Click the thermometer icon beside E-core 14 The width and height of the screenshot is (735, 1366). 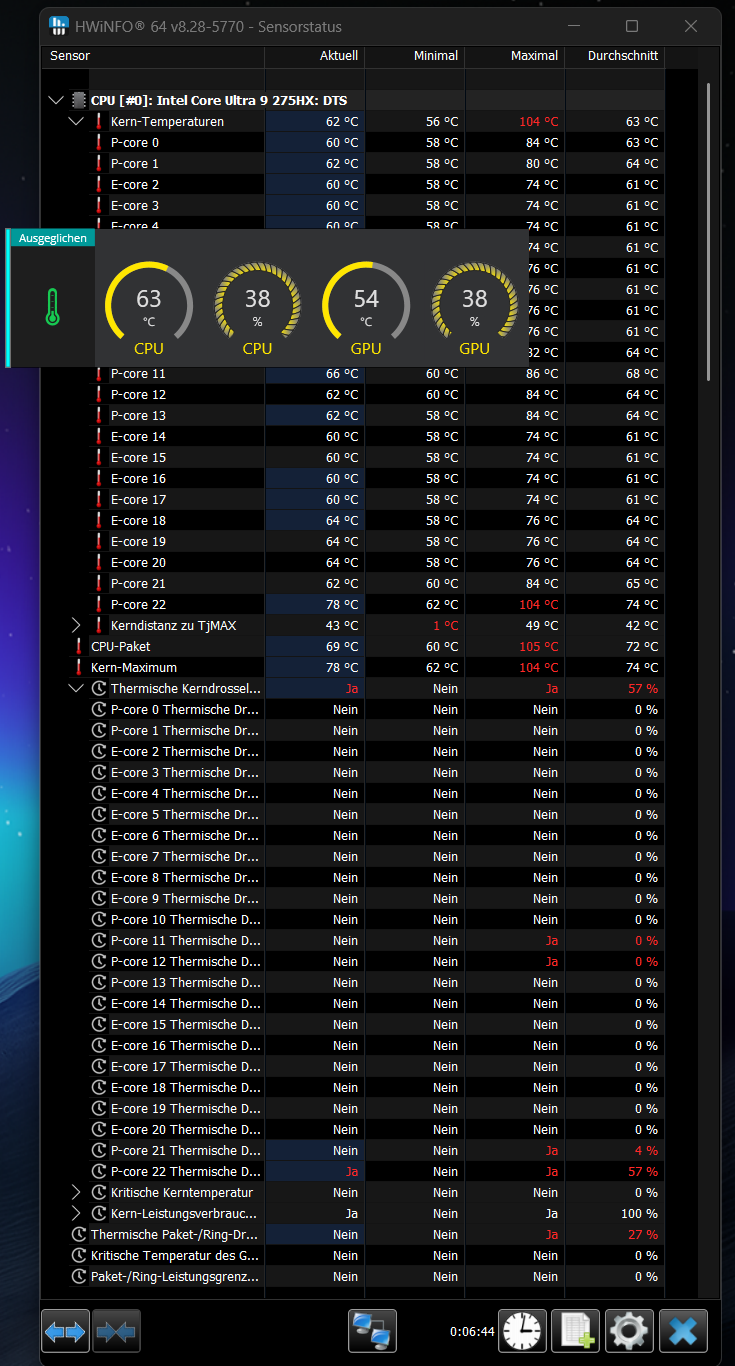pyautogui.click(x=99, y=436)
